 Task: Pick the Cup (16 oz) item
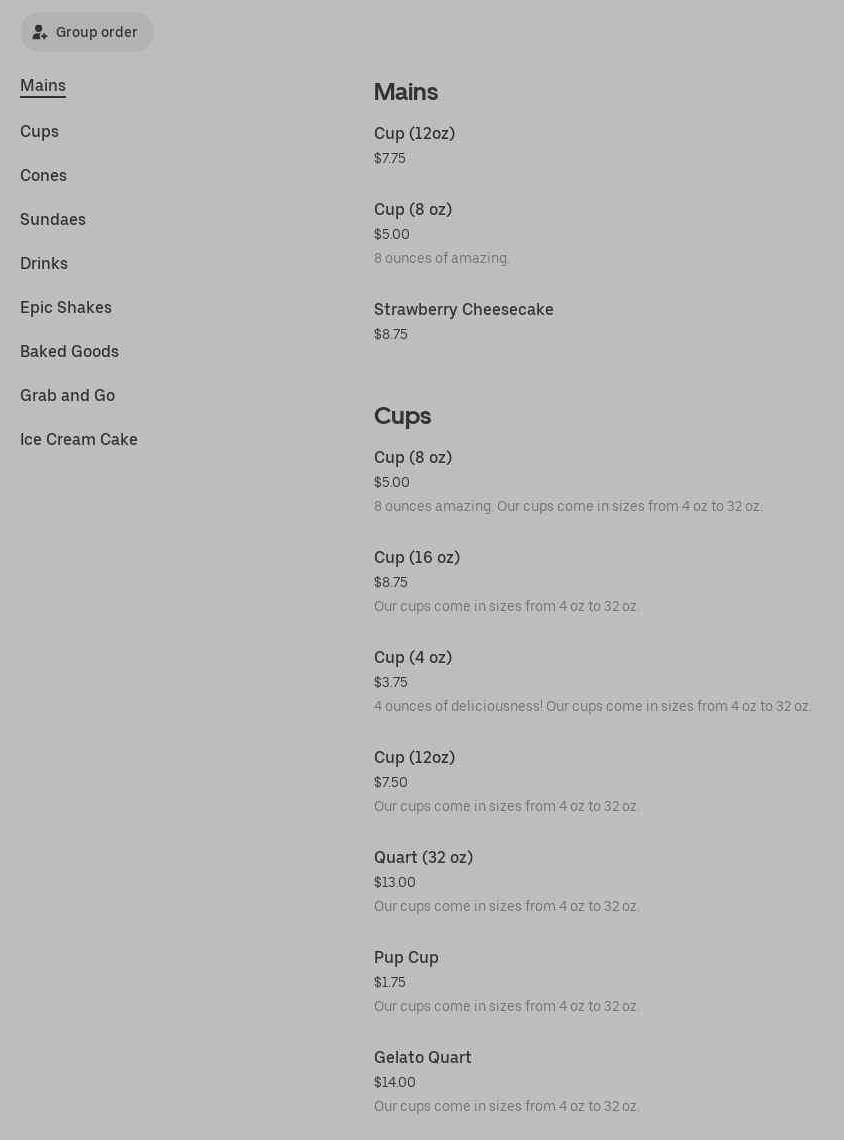pos(416,558)
